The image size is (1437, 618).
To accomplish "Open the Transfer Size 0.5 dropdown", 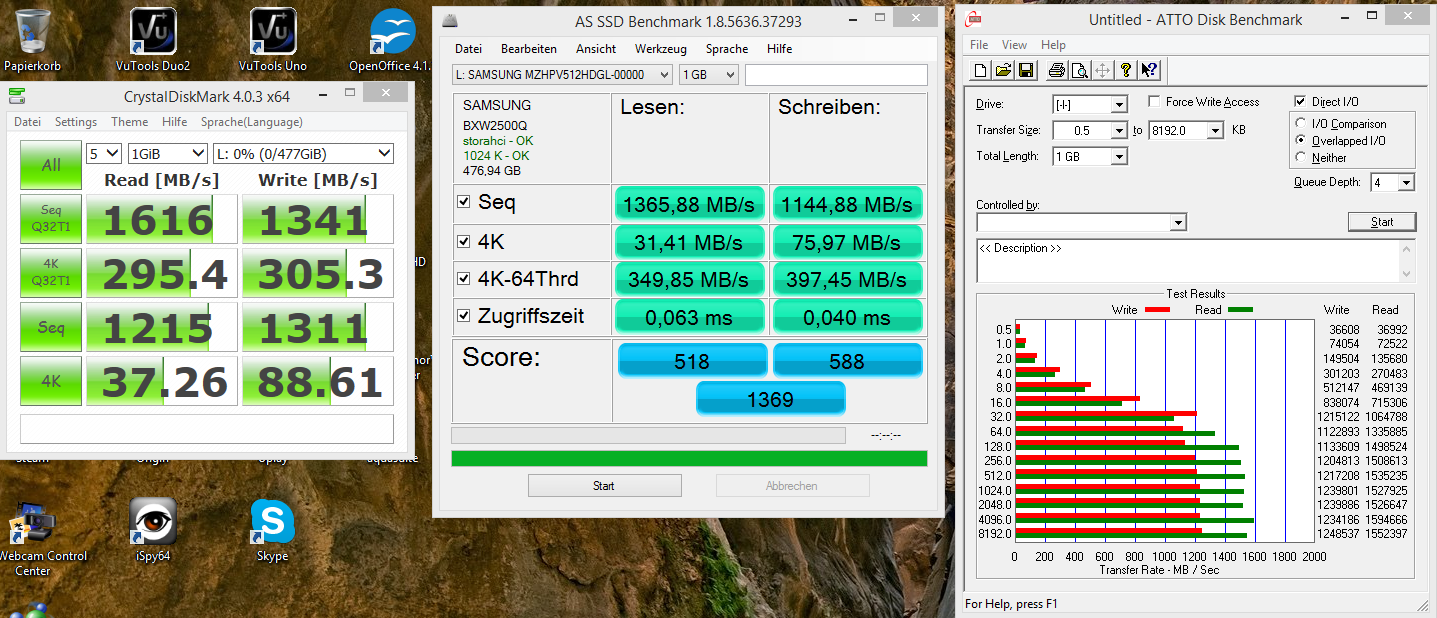I will 1090,130.
